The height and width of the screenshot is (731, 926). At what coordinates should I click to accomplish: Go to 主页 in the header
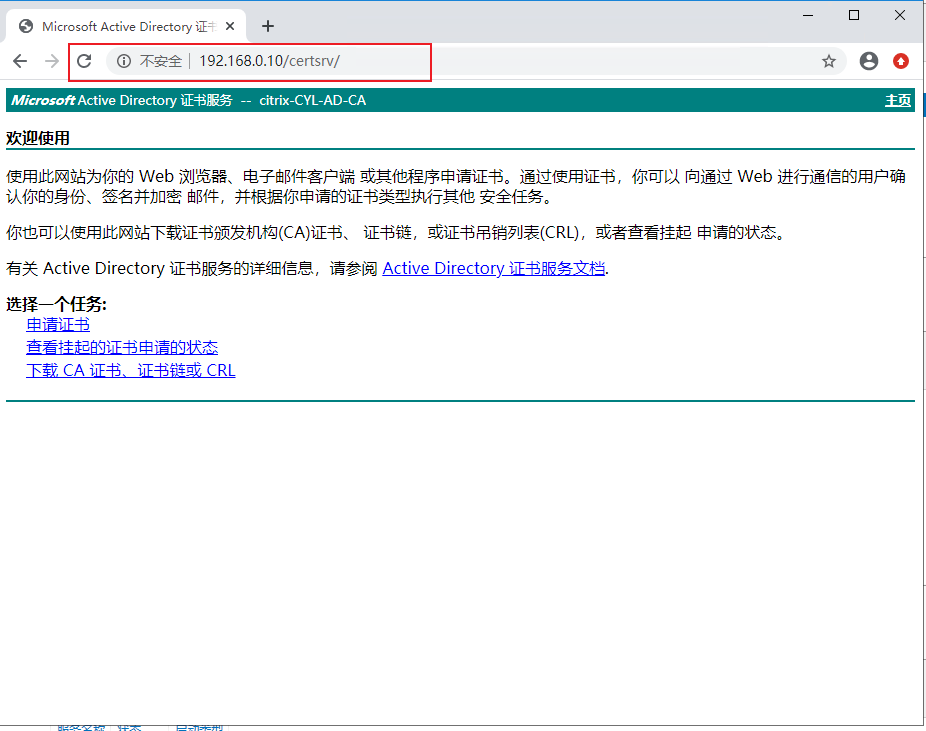(x=897, y=100)
